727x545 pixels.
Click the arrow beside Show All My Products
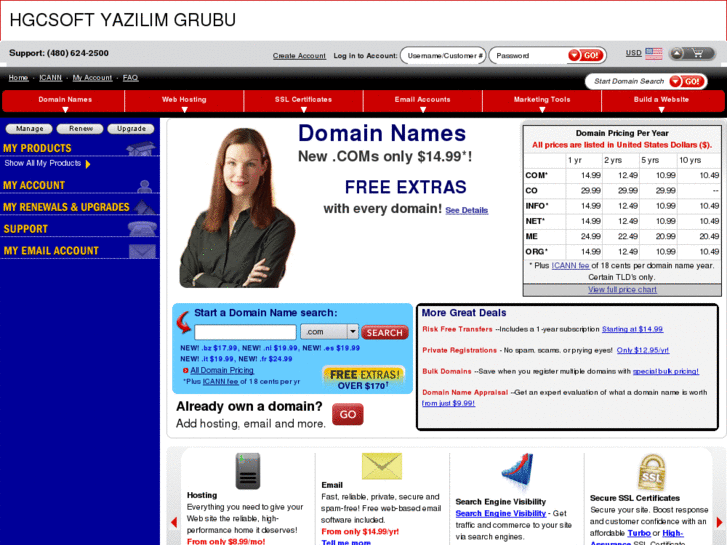(88, 164)
